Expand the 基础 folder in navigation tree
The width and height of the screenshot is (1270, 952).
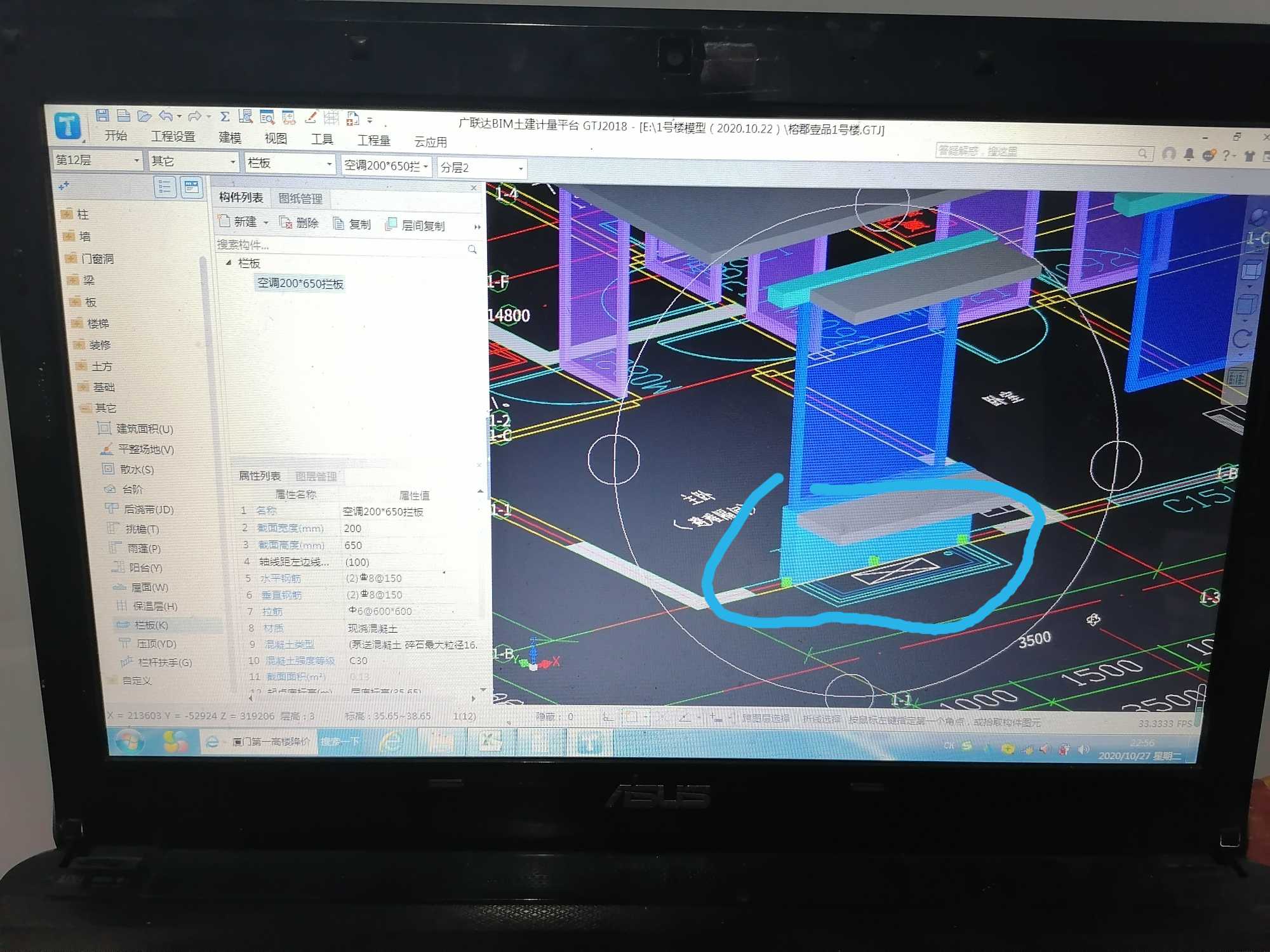pyautogui.click(x=83, y=387)
